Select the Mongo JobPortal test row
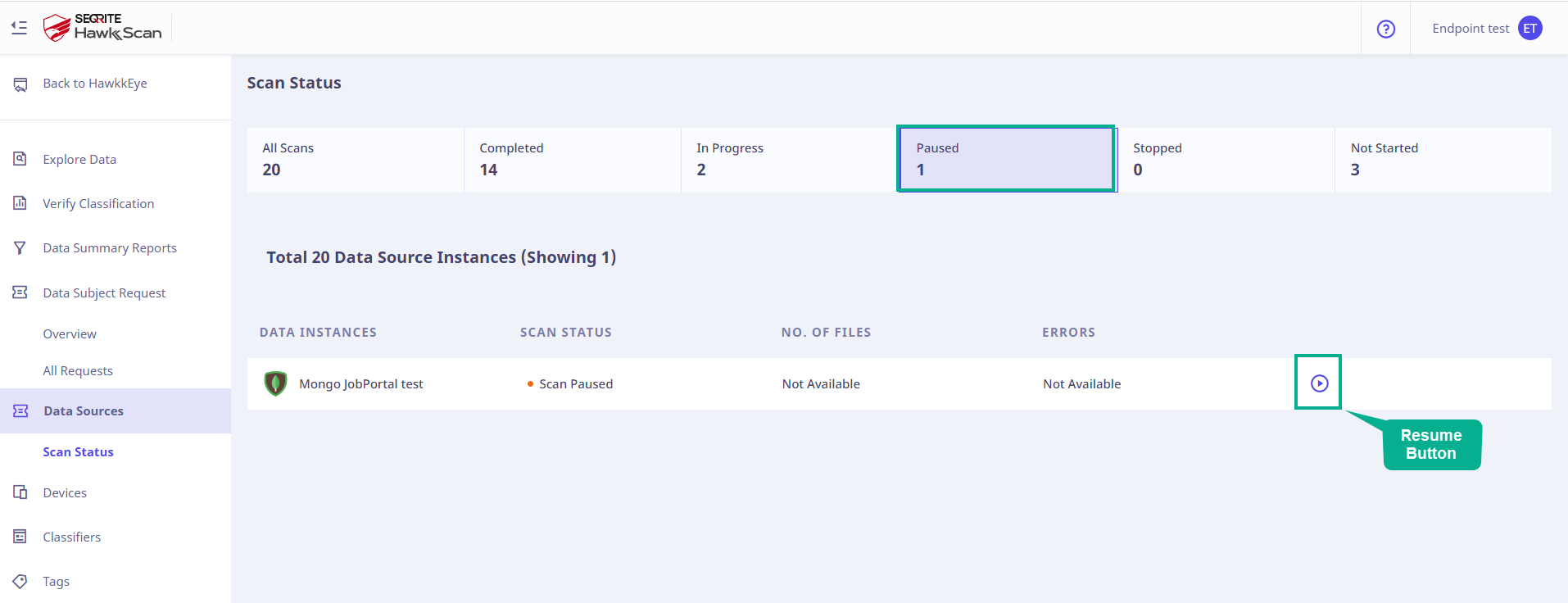1568x603 pixels. tap(900, 383)
